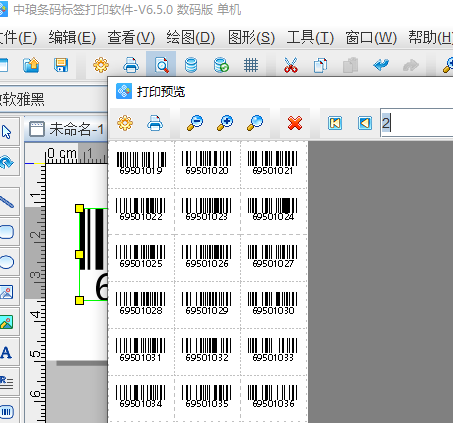Select the rounded rectangle tool
The image size is (453, 423).
click(x=7, y=232)
